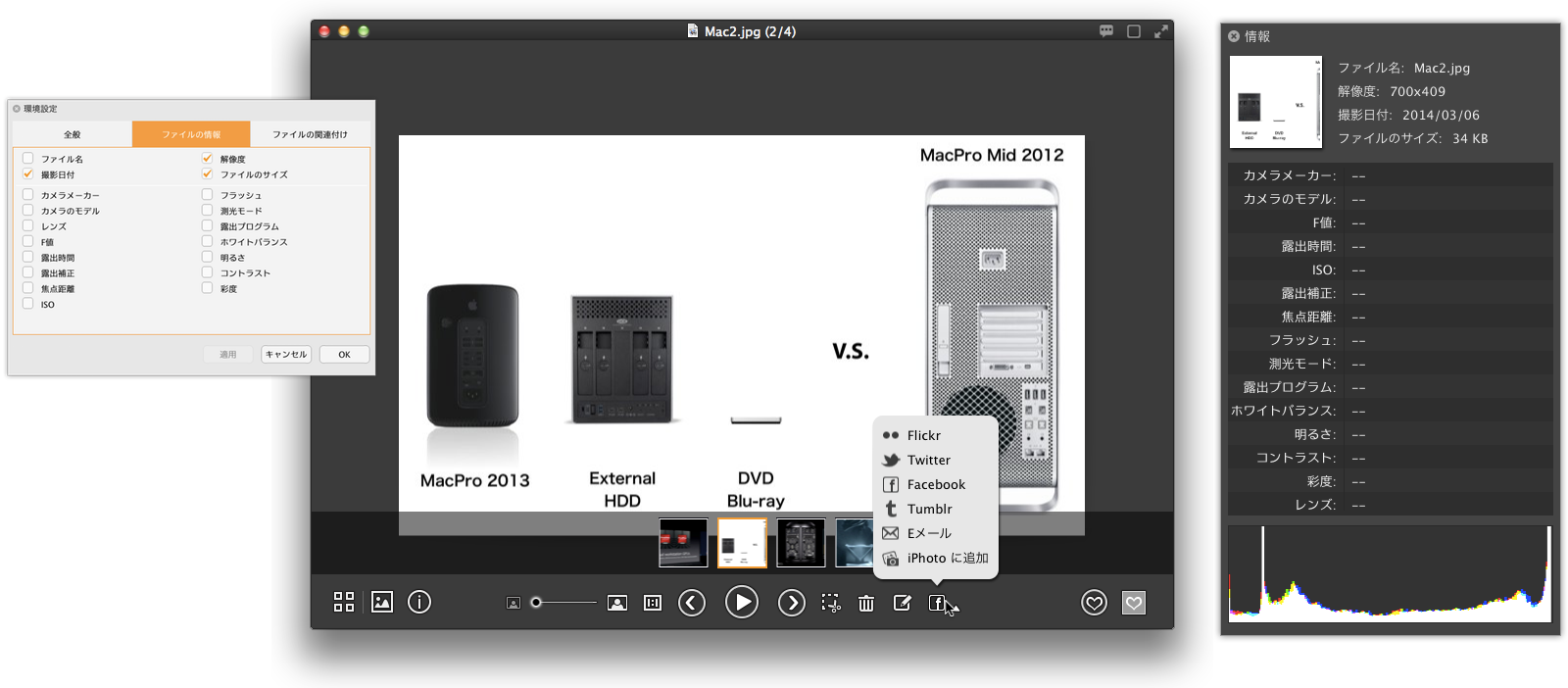Click the envelope icon beside Eメール
1568x688 pixels.
[x=891, y=533]
